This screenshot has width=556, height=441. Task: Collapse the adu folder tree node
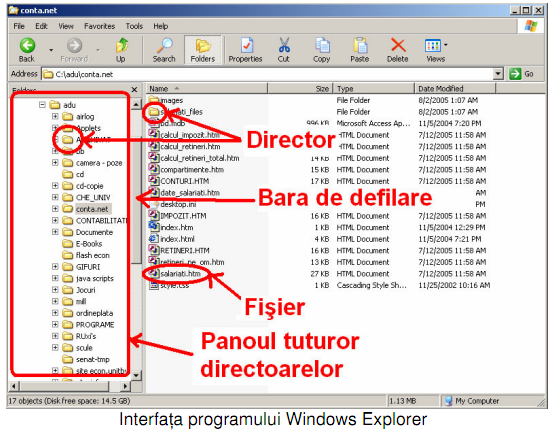42,105
